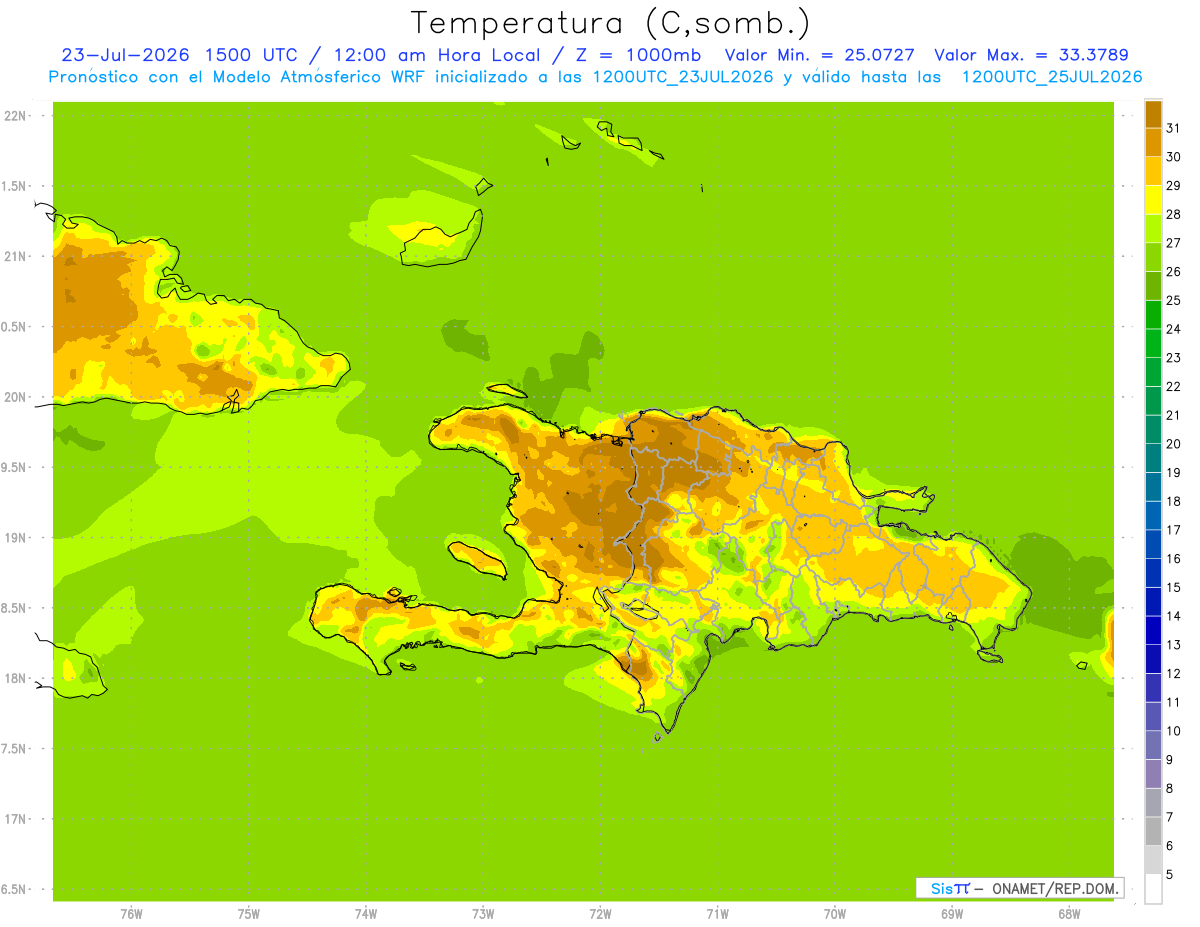
Task: Click the "7.5N" latitude axis label
Action: (x=15, y=749)
